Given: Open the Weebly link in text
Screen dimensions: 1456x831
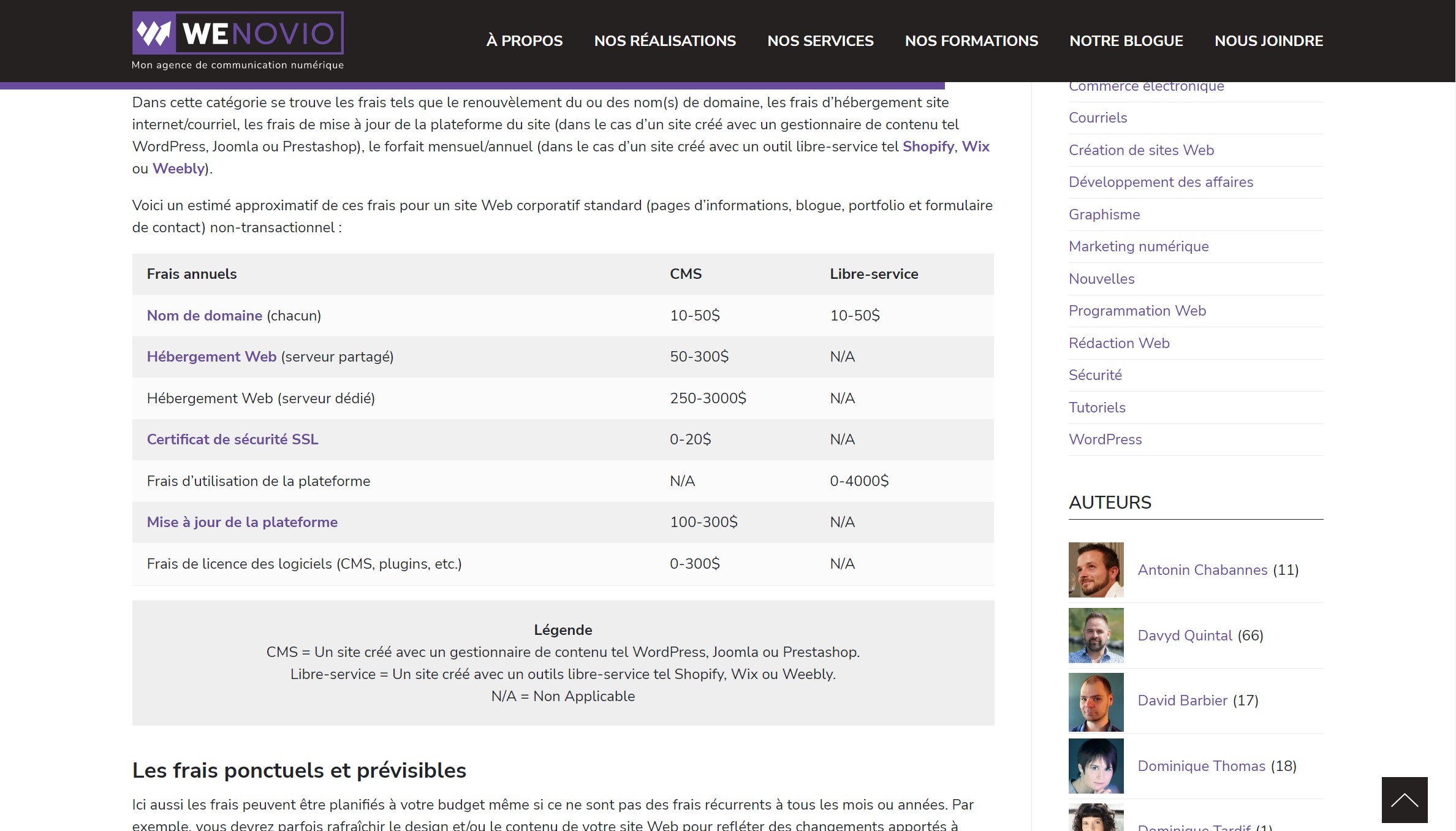Looking at the screenshot, I should (178, 169).
